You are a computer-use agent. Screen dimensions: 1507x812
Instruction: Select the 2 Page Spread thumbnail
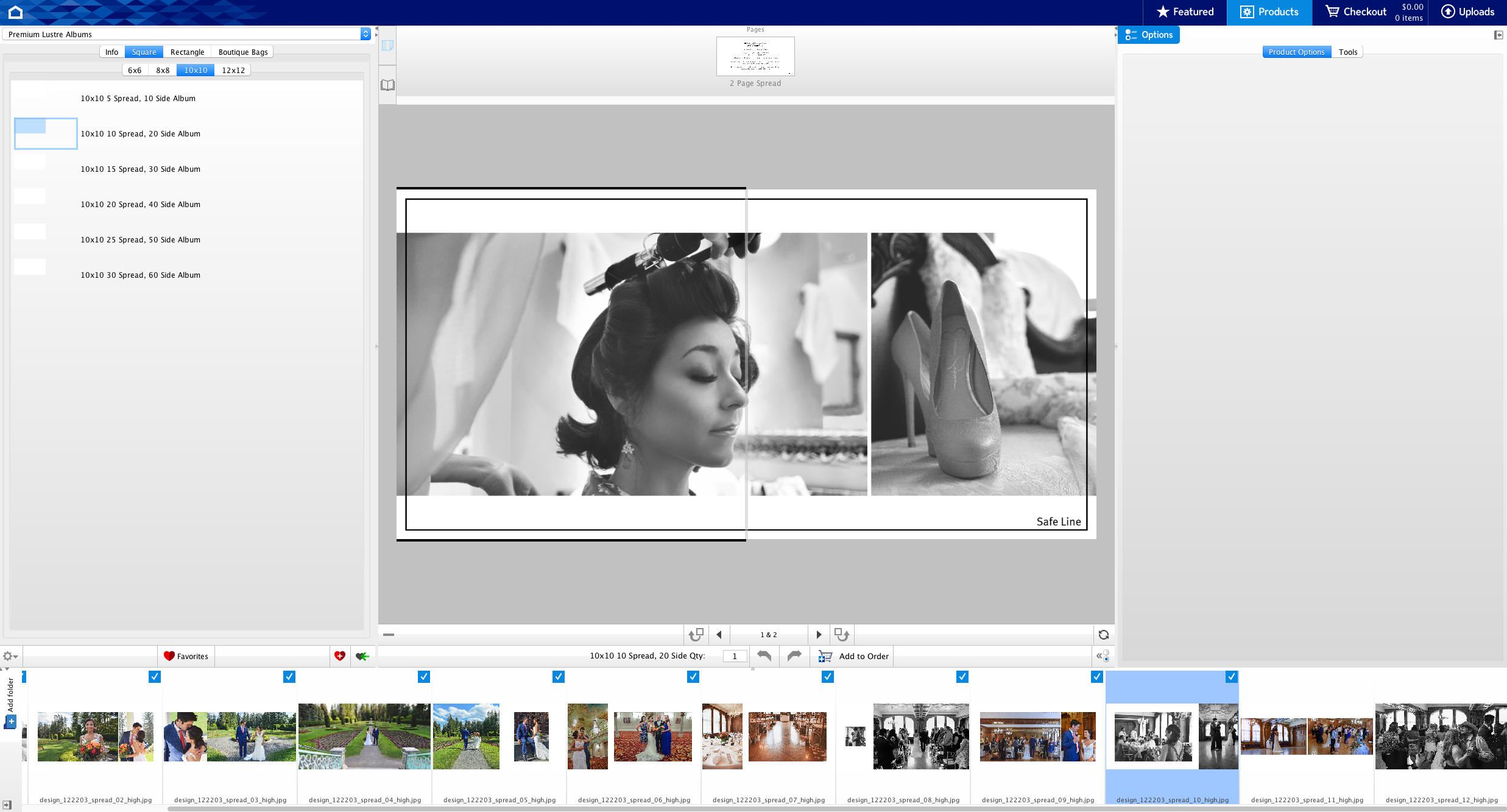tap(755, 56)
